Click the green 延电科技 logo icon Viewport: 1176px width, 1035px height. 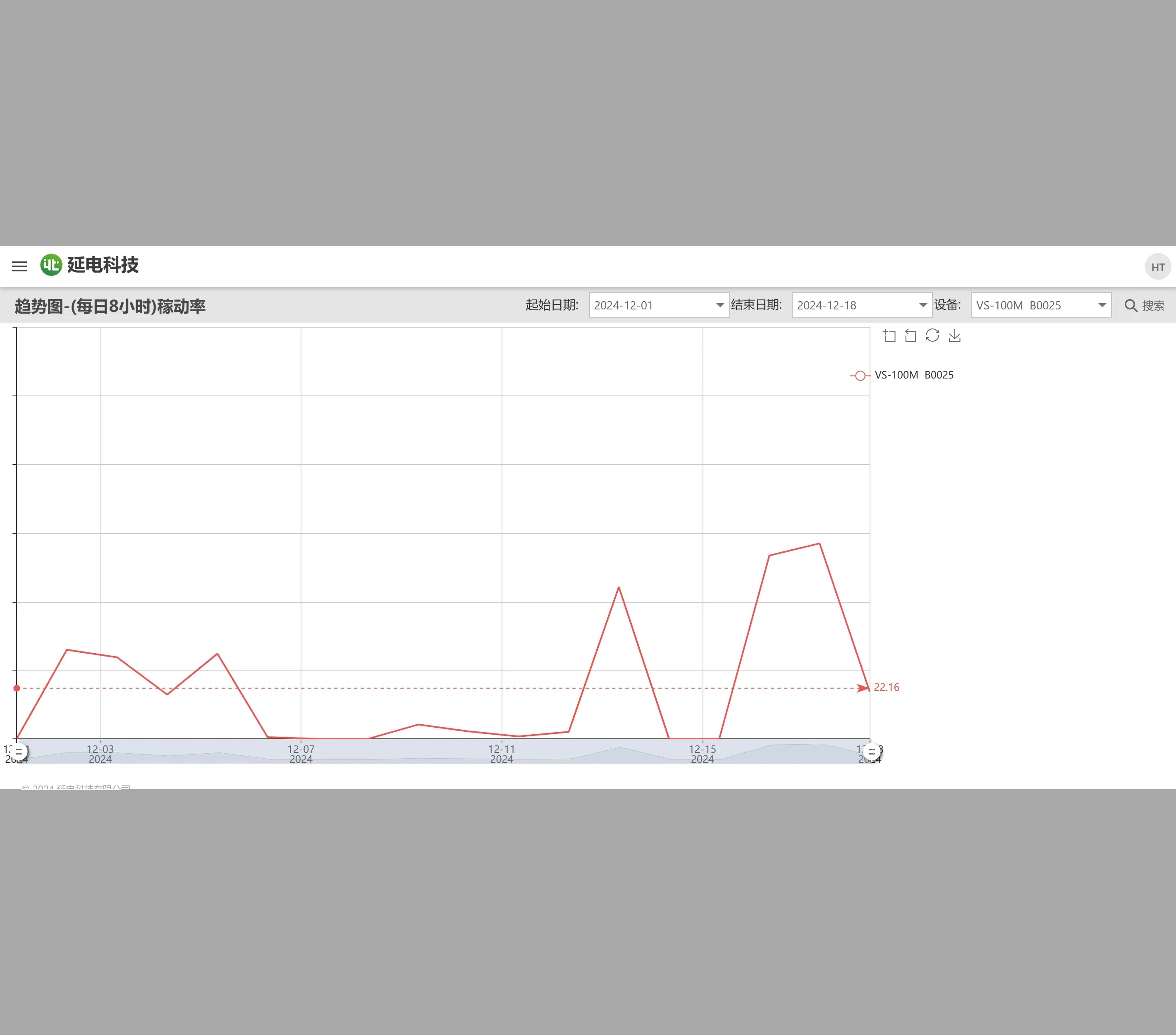coord(51,265)
